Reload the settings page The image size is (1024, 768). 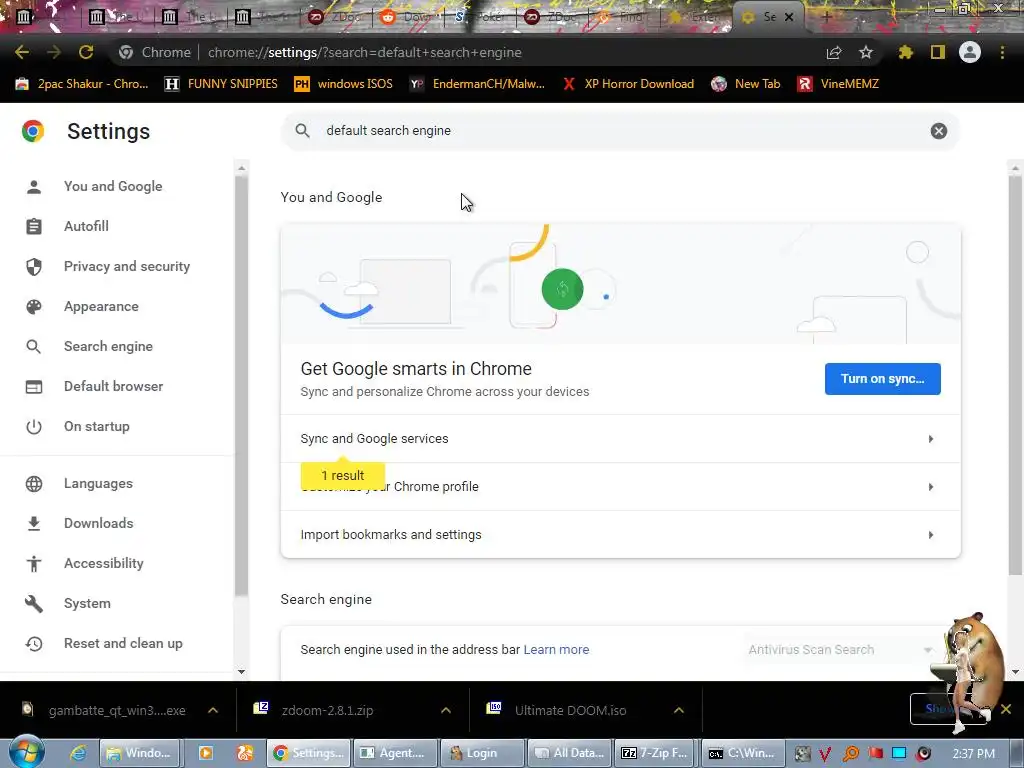86,52
